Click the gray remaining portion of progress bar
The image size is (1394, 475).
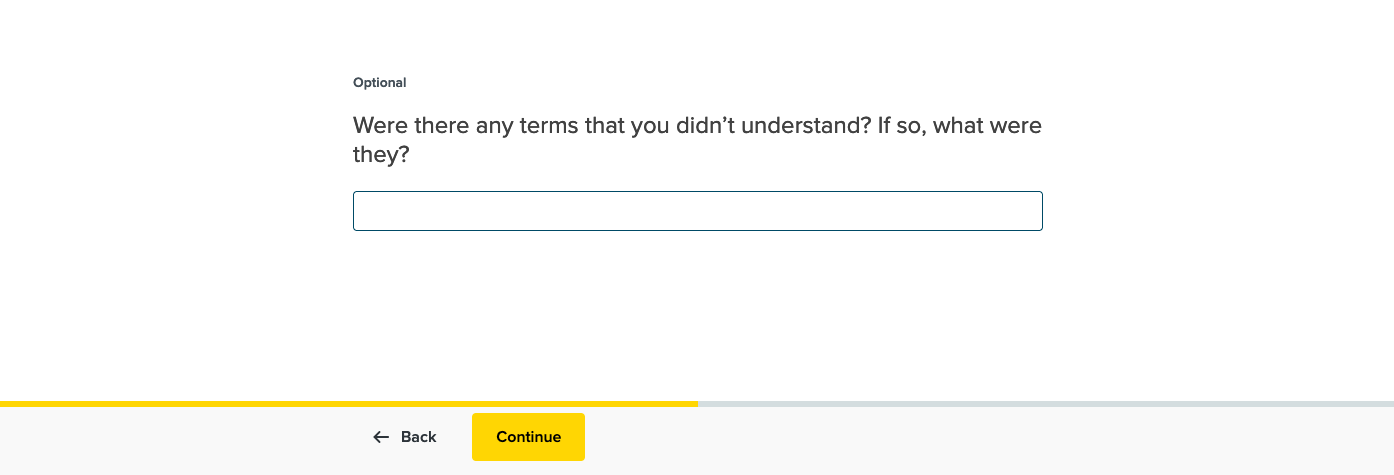[x=1045, y=404]
